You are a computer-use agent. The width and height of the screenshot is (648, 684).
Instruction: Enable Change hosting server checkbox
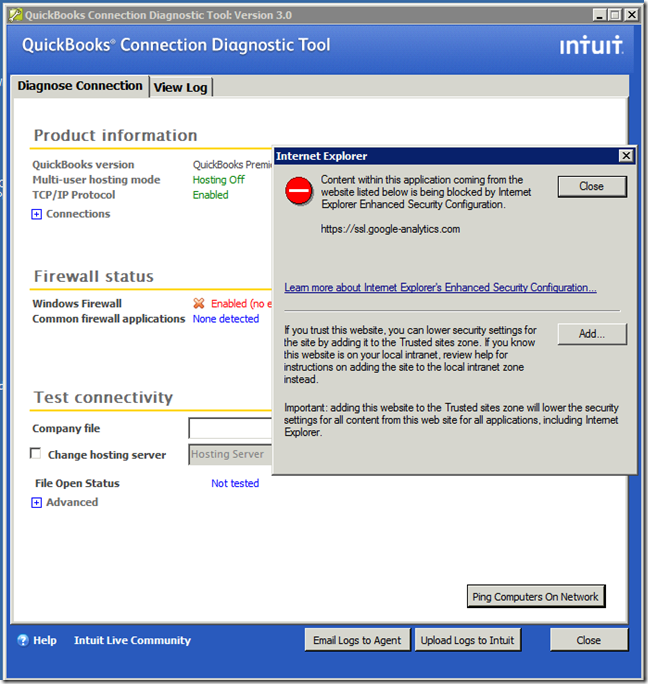pos(35,454)
